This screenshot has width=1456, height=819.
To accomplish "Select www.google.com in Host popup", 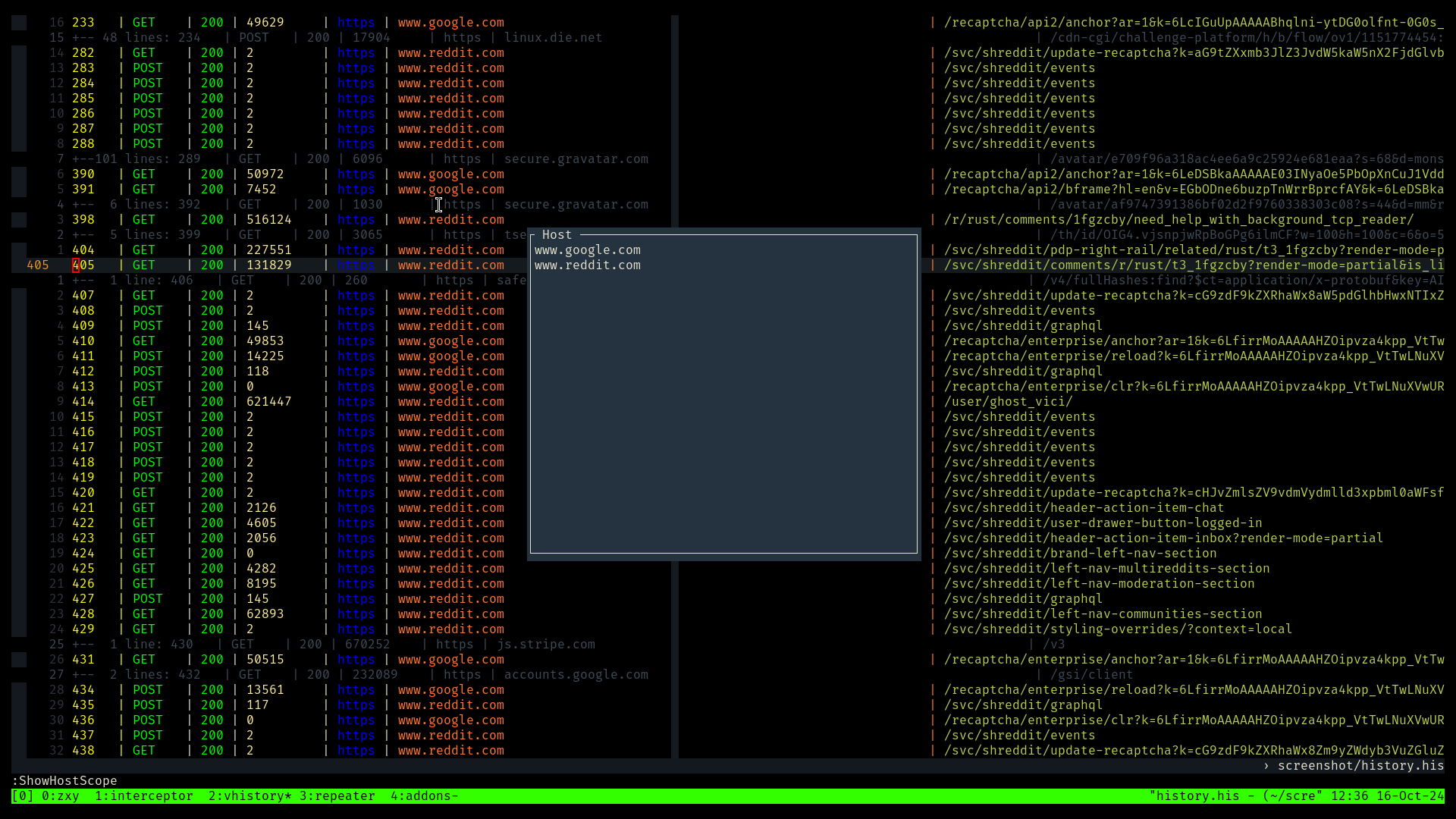I will (587, 250).
